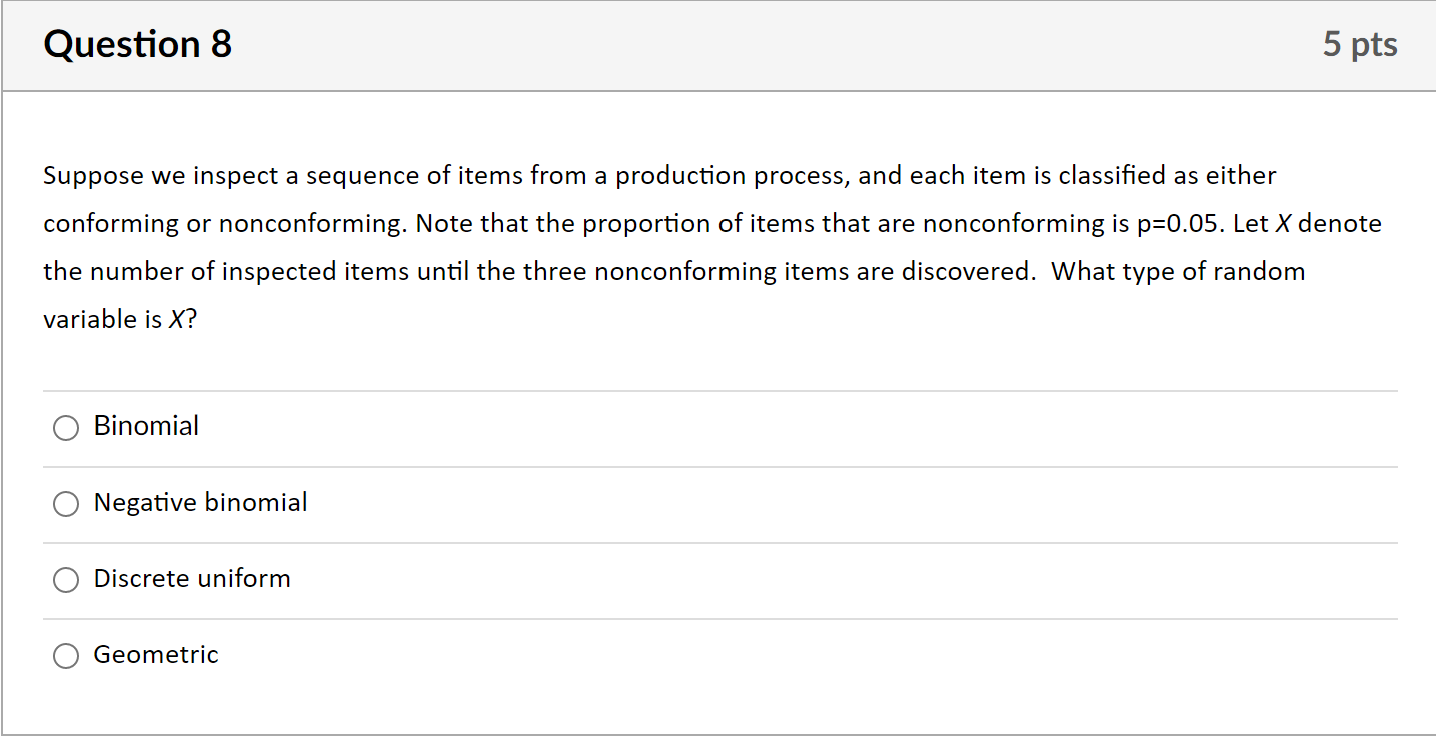Image resolution: width=1436 pixels, height=739 pixels.
Task: Select the Discrete uniform radio button
Action: tap(65, 580)
